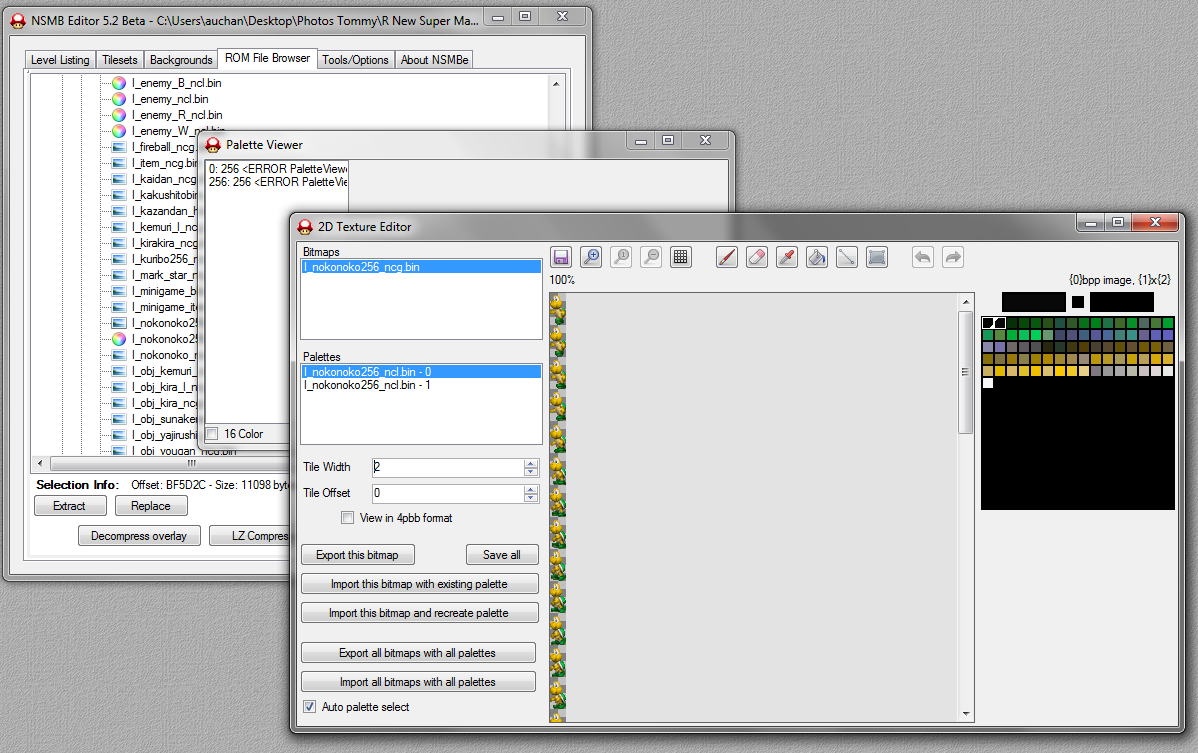
Task: Select the eyedropper color picker tool
Action: tap(787, 257)
